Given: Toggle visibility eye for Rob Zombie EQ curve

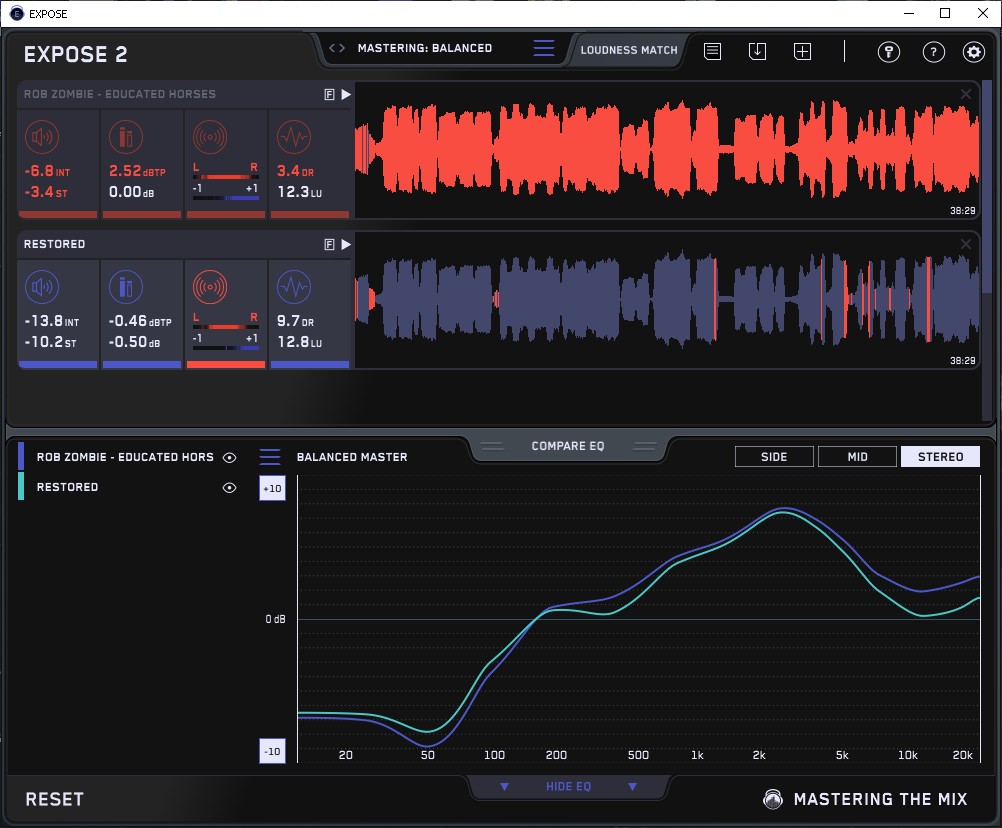Looking at the screenshot, I should [x=230, y=458].
